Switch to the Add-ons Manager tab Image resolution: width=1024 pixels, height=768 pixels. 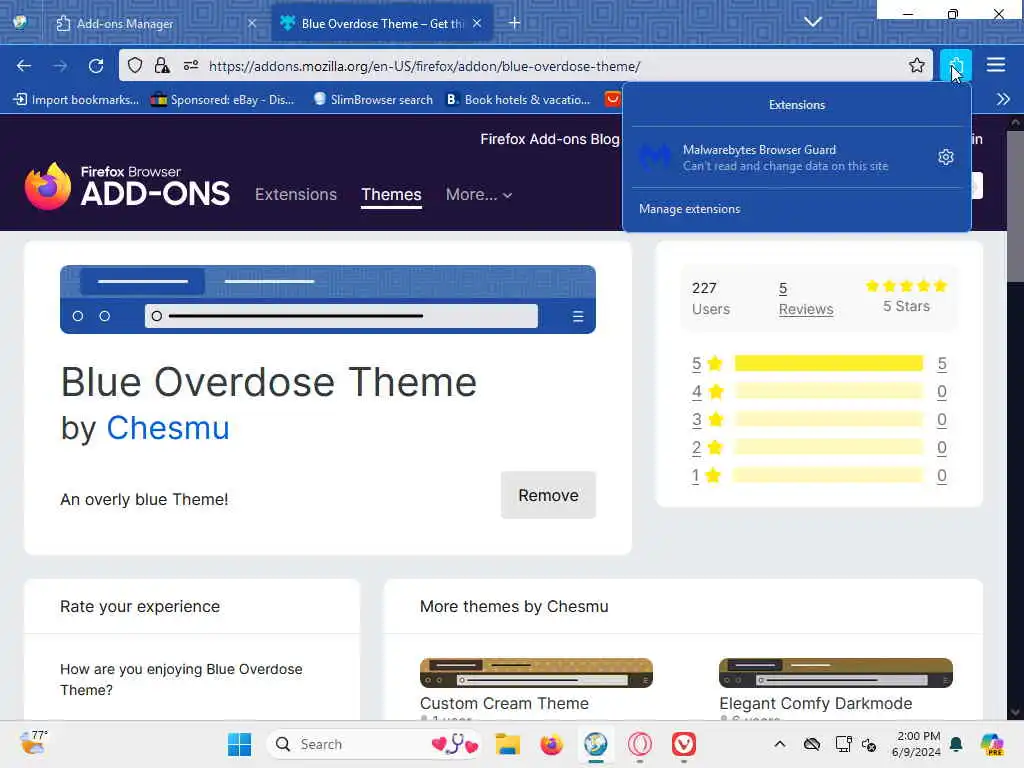[155, 24]
